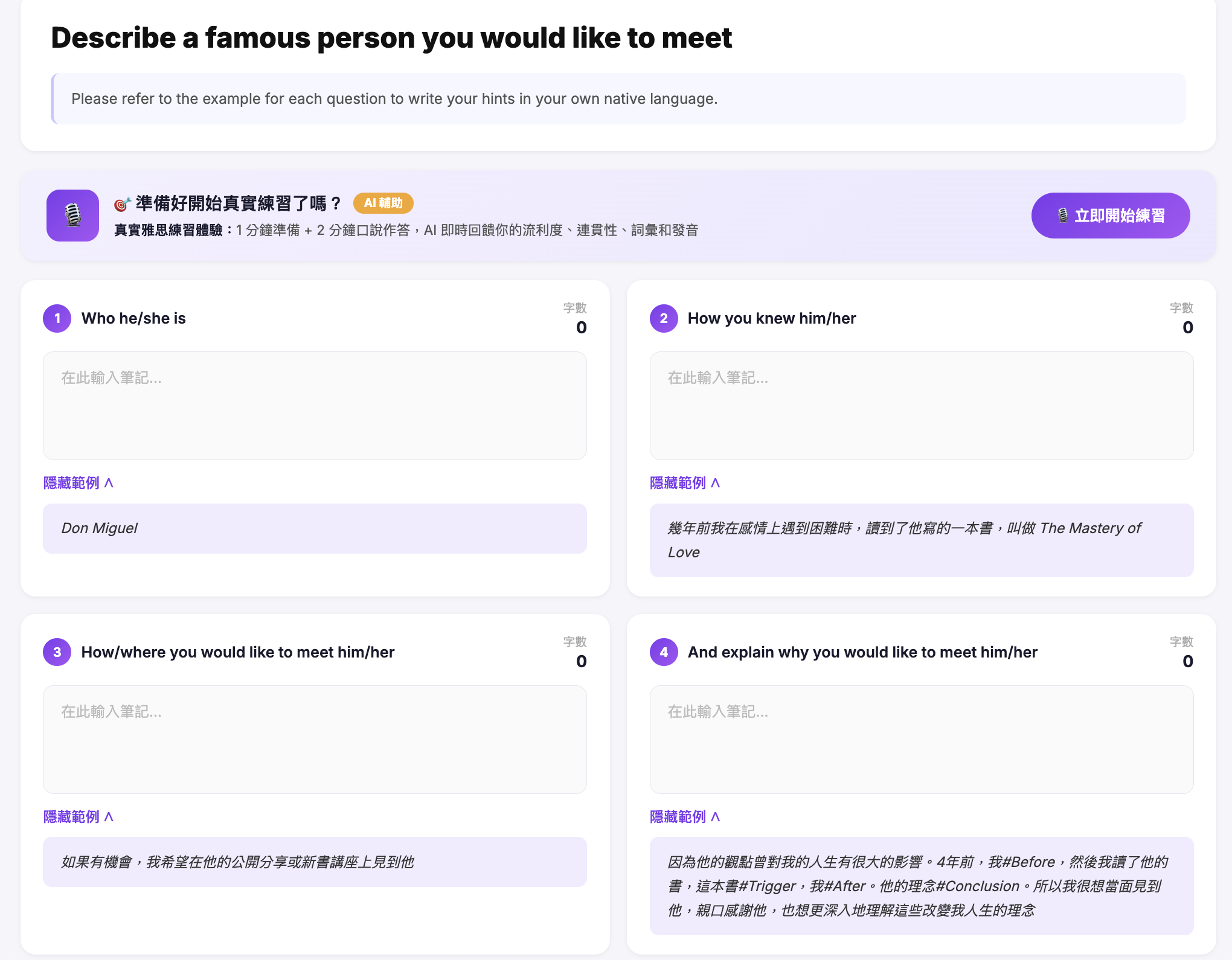Click notes box for How/where to meet
1232x960 pixels.
[x=315, y=740]
